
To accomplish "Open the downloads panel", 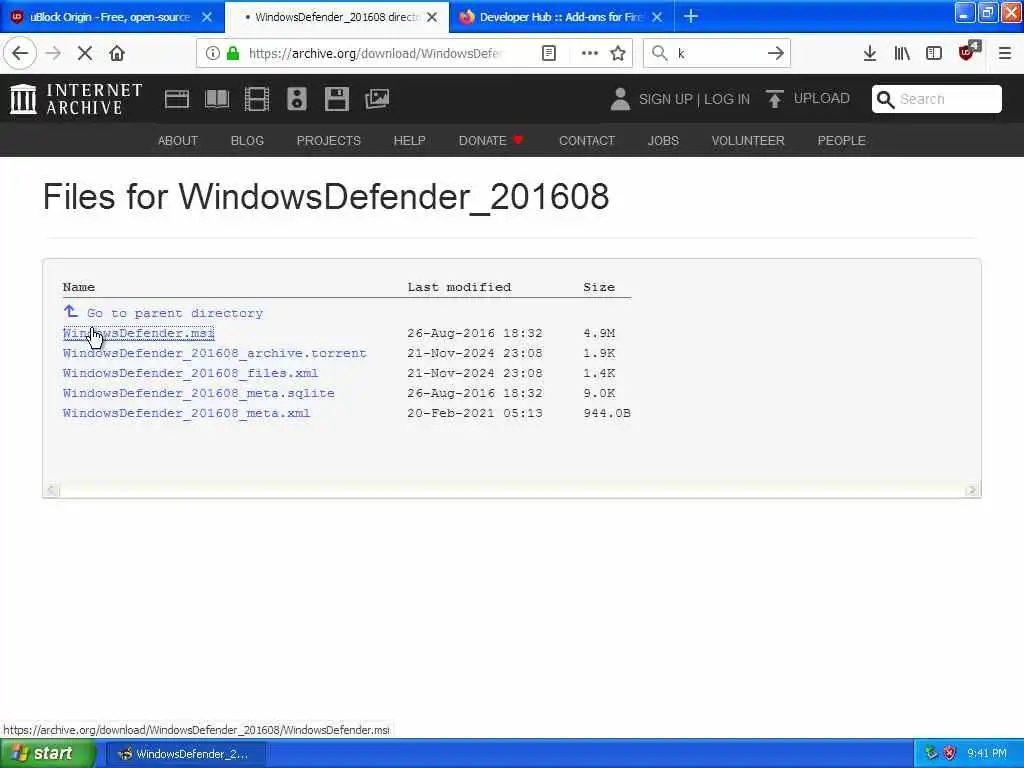I will click(869, 54).
